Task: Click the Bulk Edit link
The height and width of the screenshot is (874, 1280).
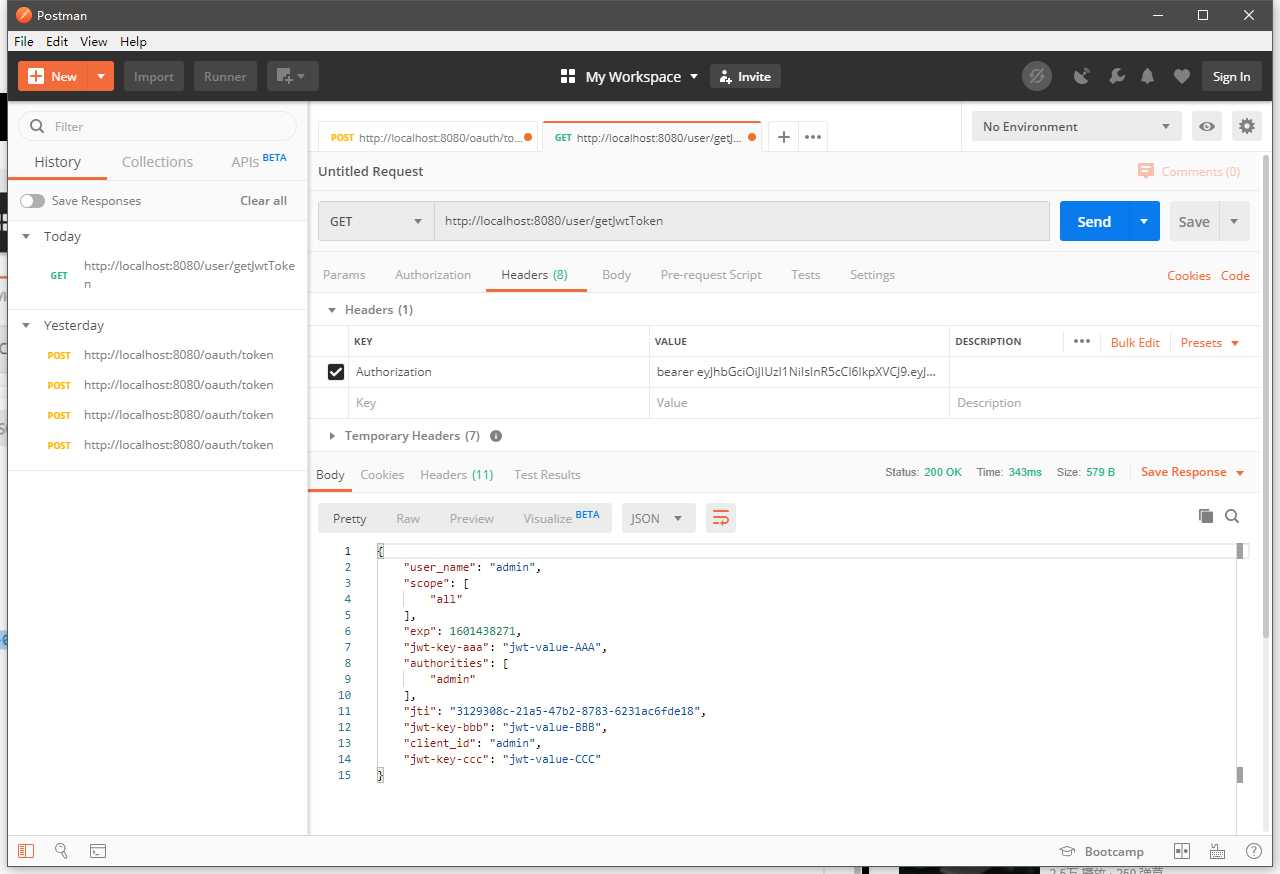Action: click(x=1135, y=342)
